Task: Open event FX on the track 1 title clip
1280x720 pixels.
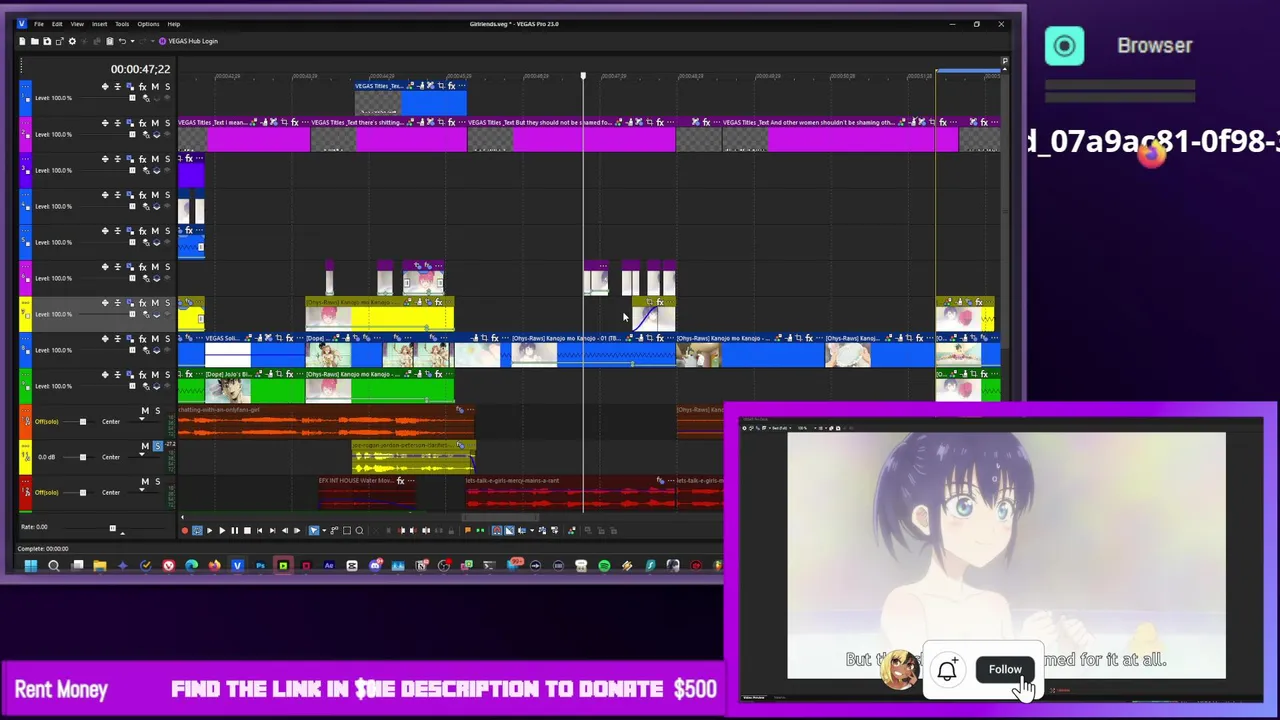Action: (452, 86)
